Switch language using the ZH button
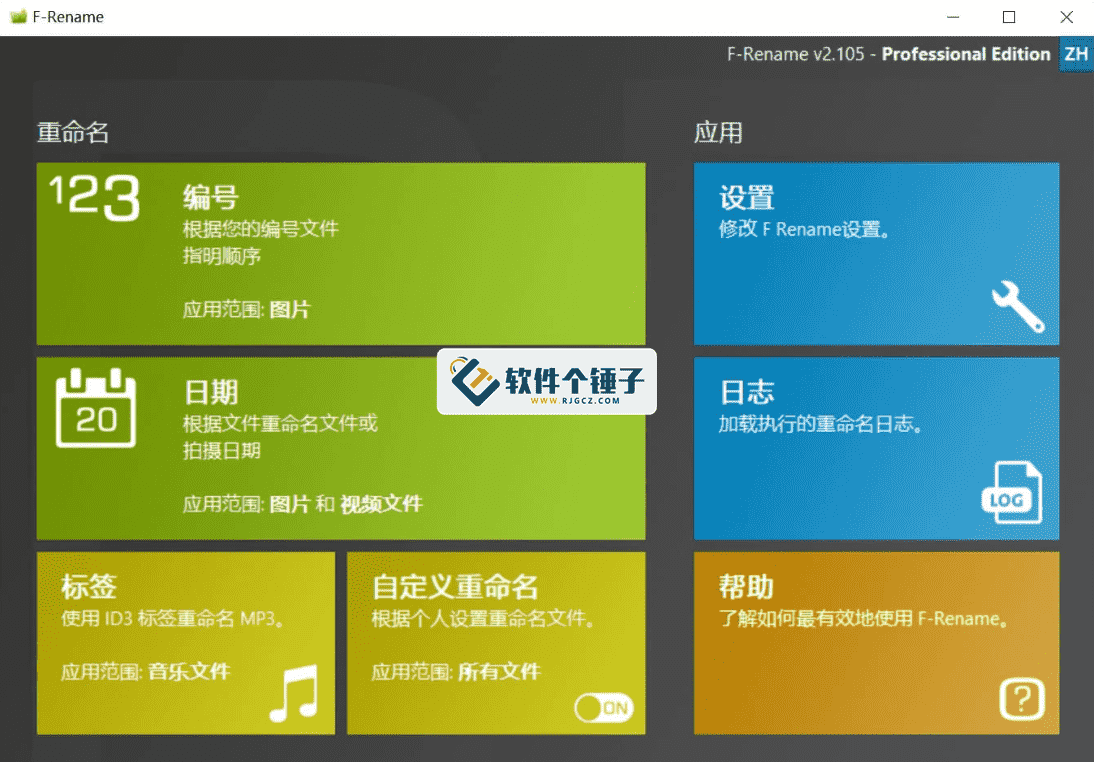The image size is (1094, 762). pyautogui.click(x=1076, y=55)
